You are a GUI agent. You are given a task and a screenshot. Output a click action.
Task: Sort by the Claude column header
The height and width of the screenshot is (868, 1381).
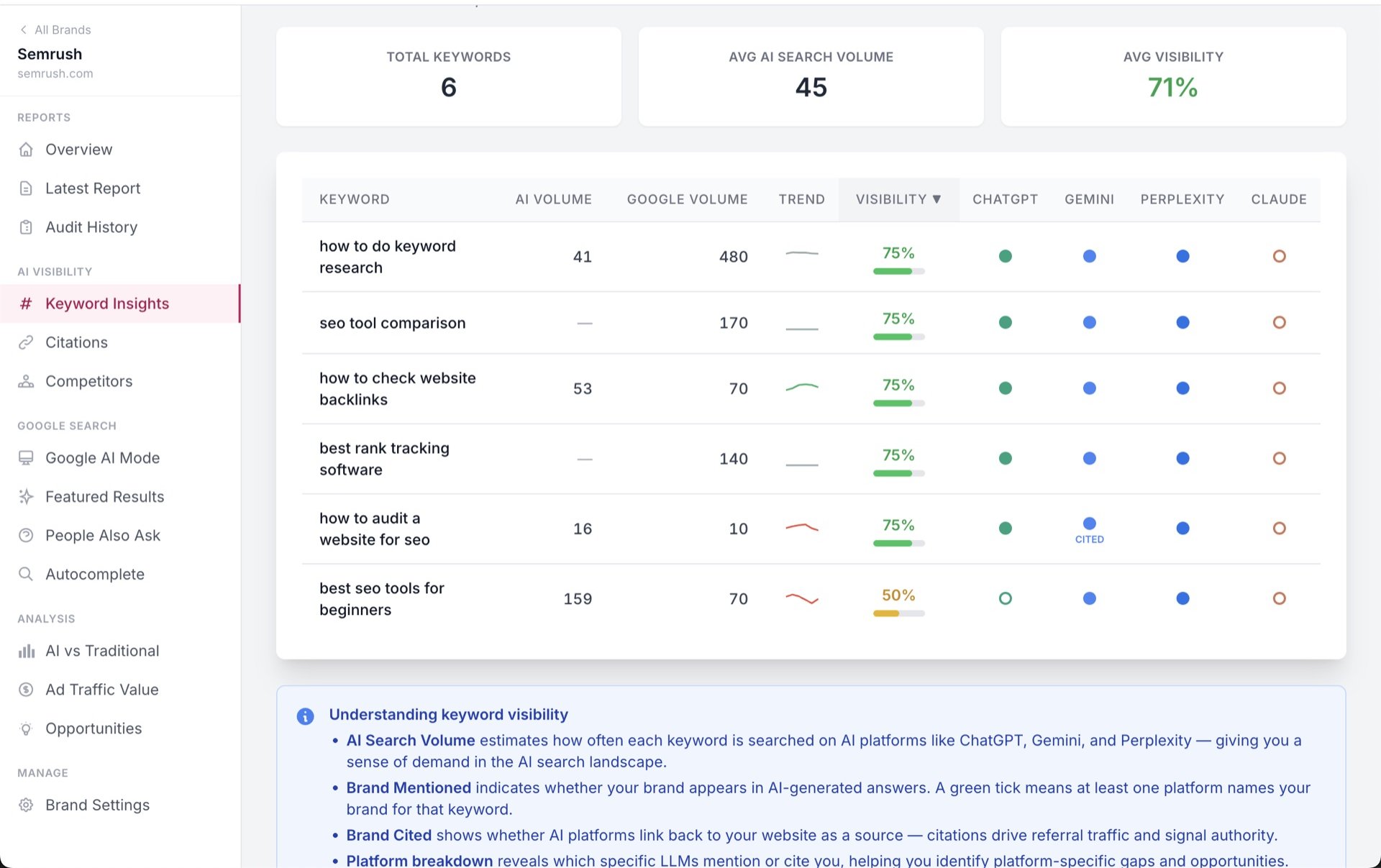point(1278,199)
